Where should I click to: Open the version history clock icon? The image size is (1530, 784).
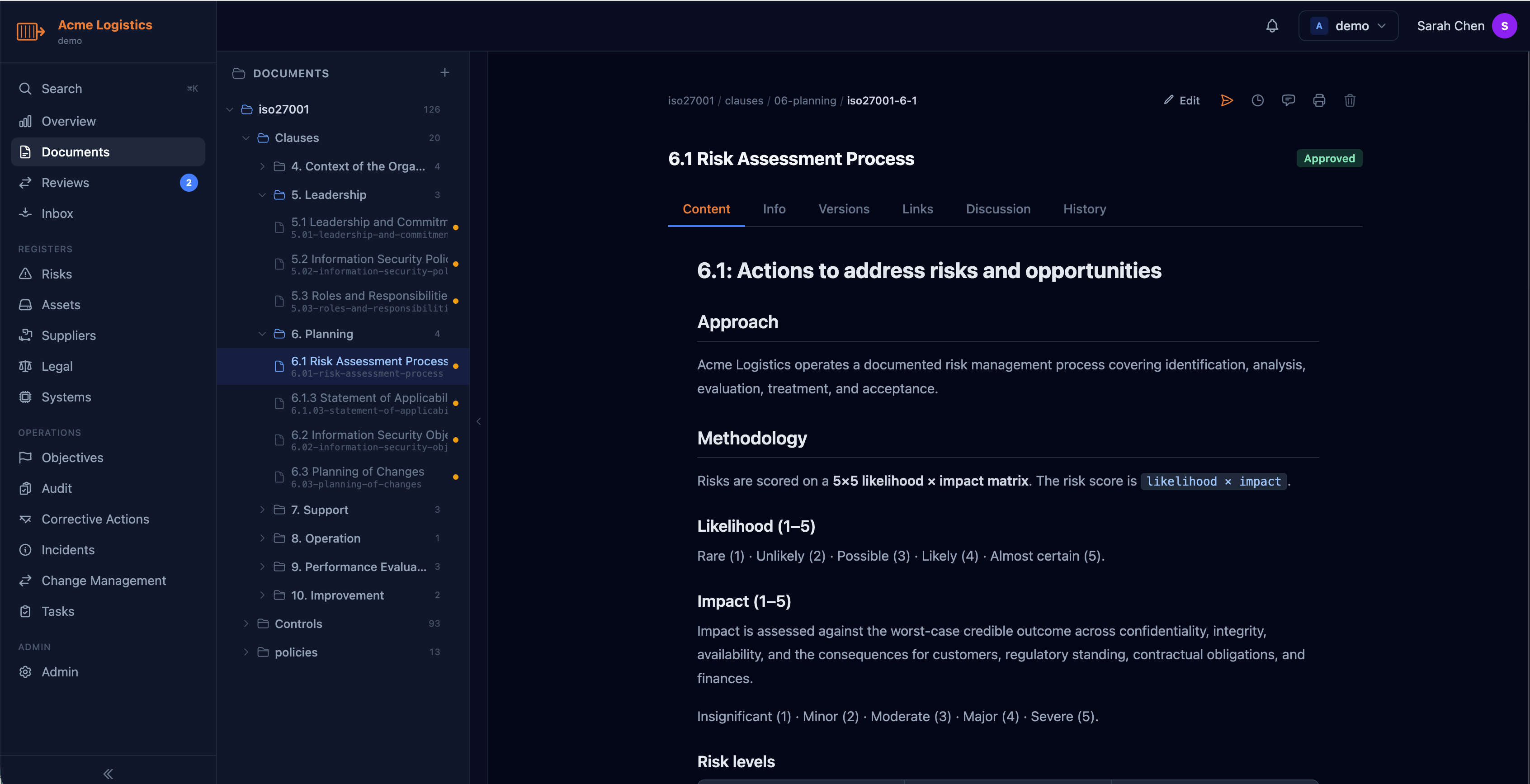click(1257, 100)
